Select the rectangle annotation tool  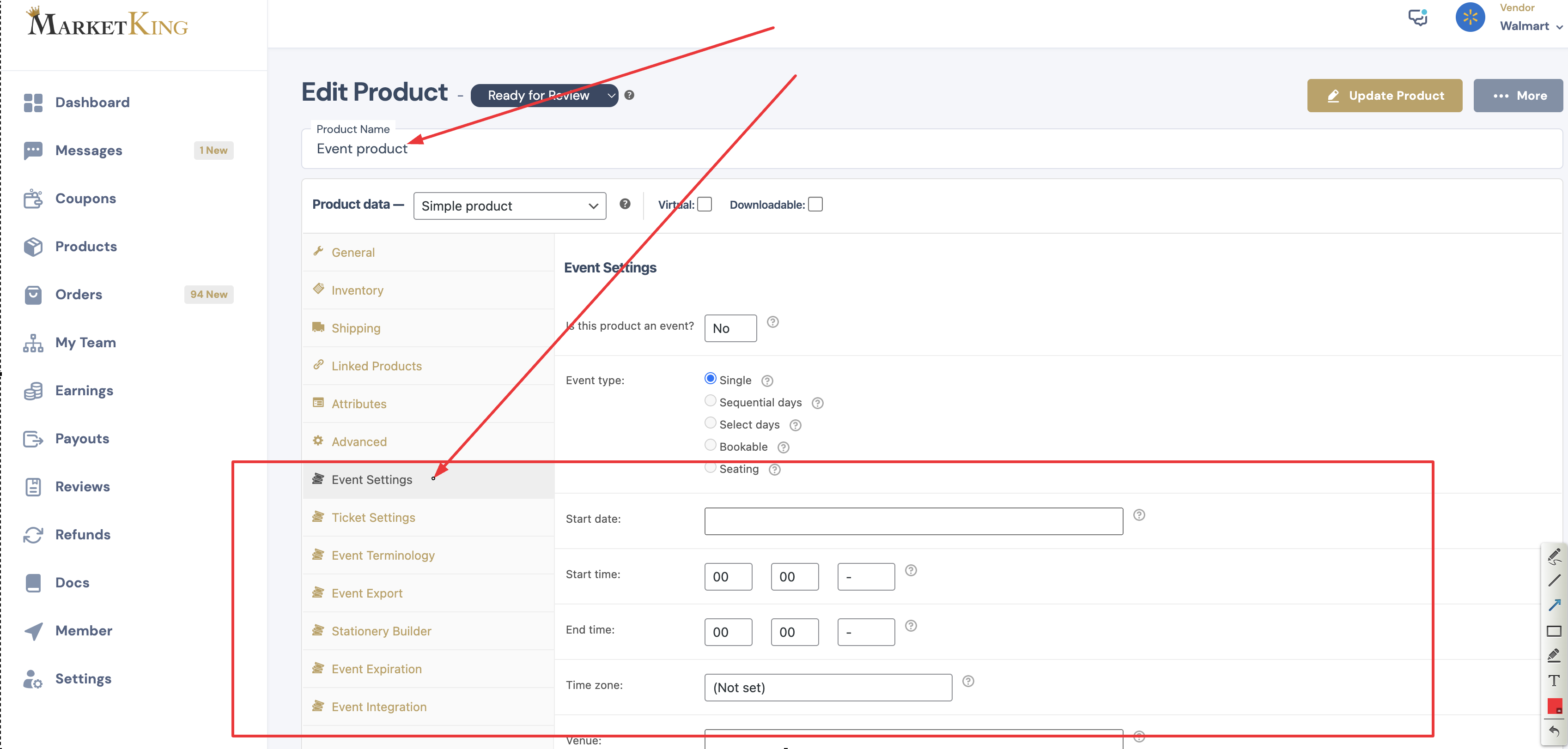coord(1554,631)
